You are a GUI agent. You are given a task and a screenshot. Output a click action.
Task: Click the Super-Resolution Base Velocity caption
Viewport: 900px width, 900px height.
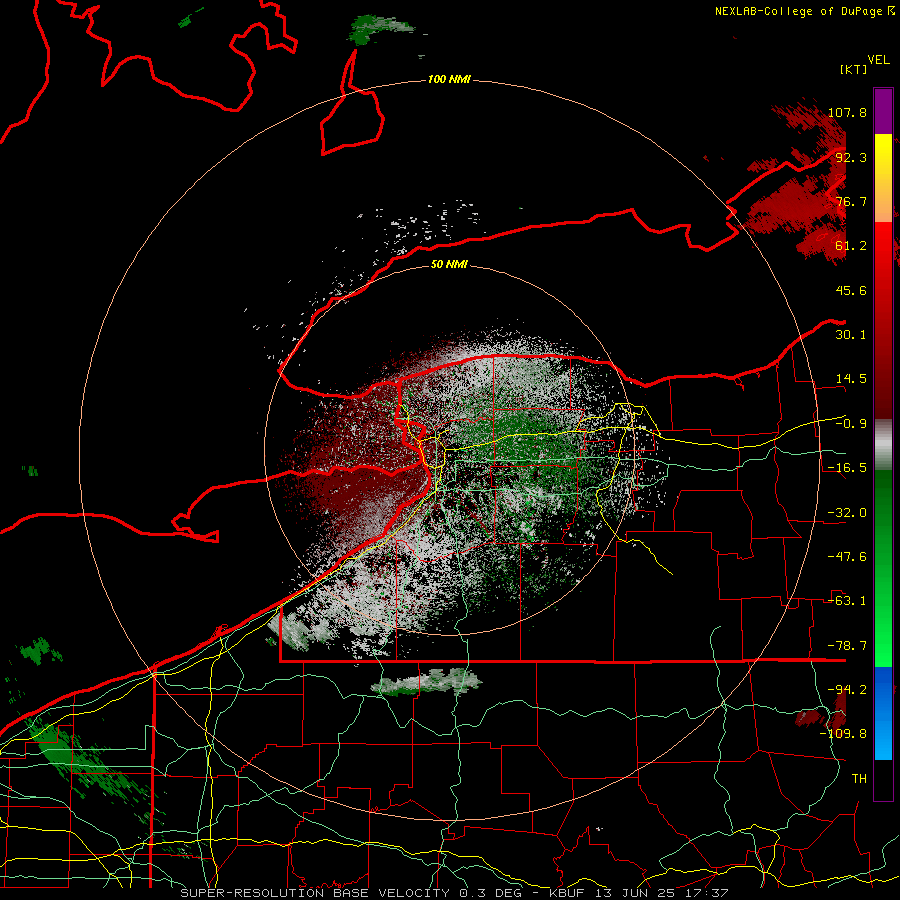454,893
